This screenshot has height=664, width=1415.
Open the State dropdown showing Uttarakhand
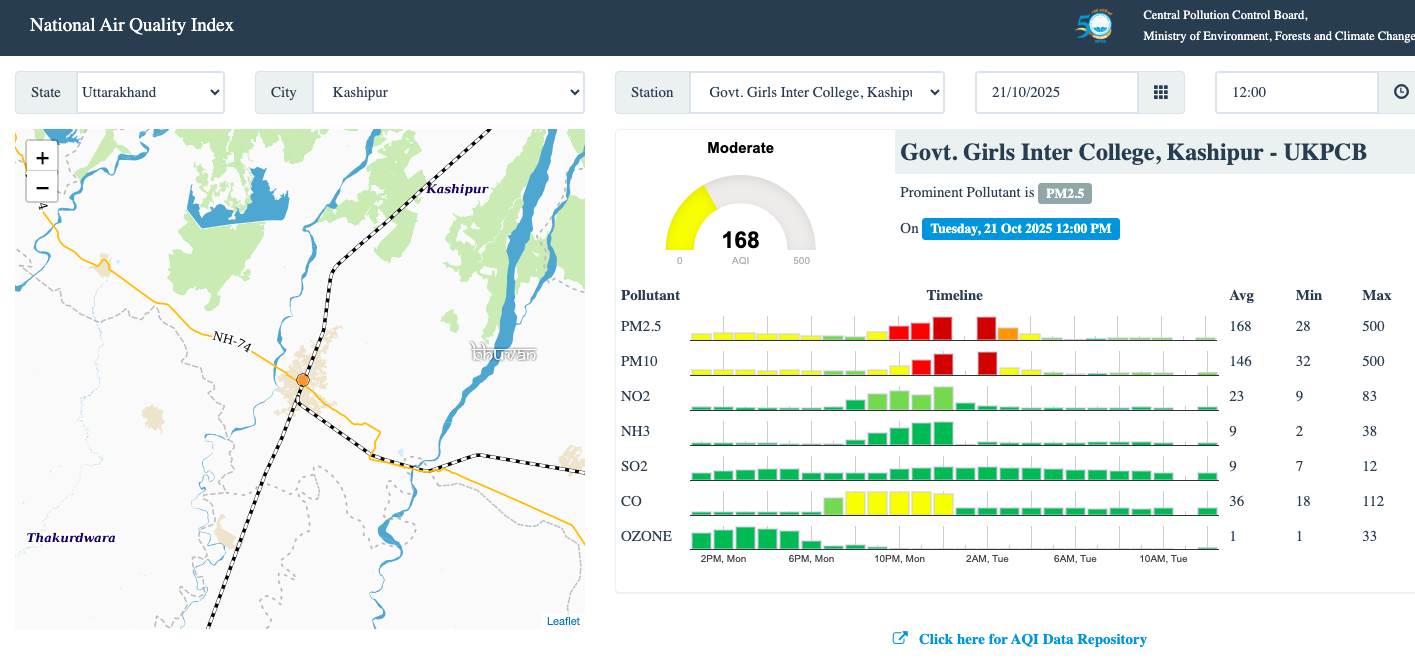click(150, 92)
